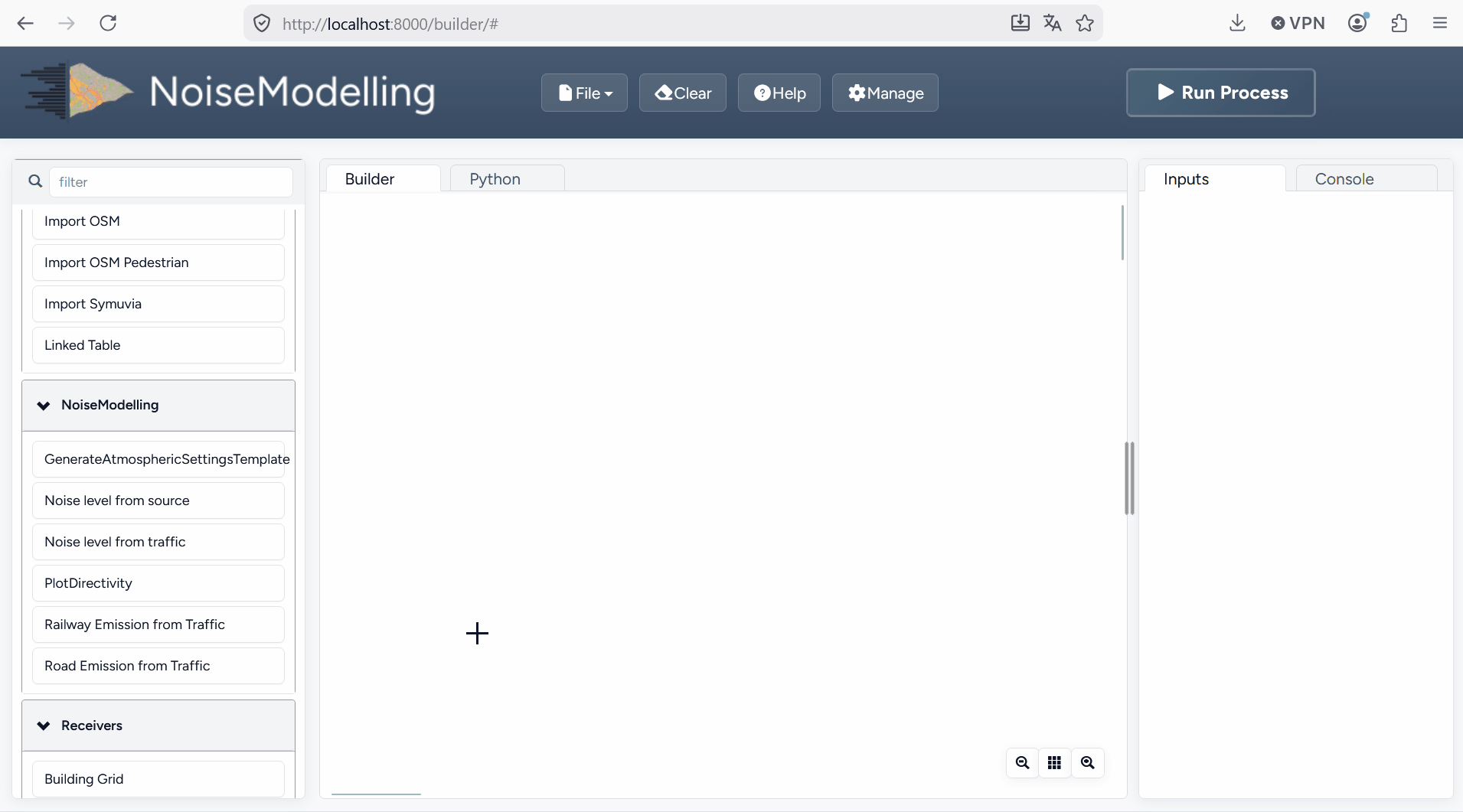
Task: Run the process
Action: pyautogui.click(x=1221, y=93)
